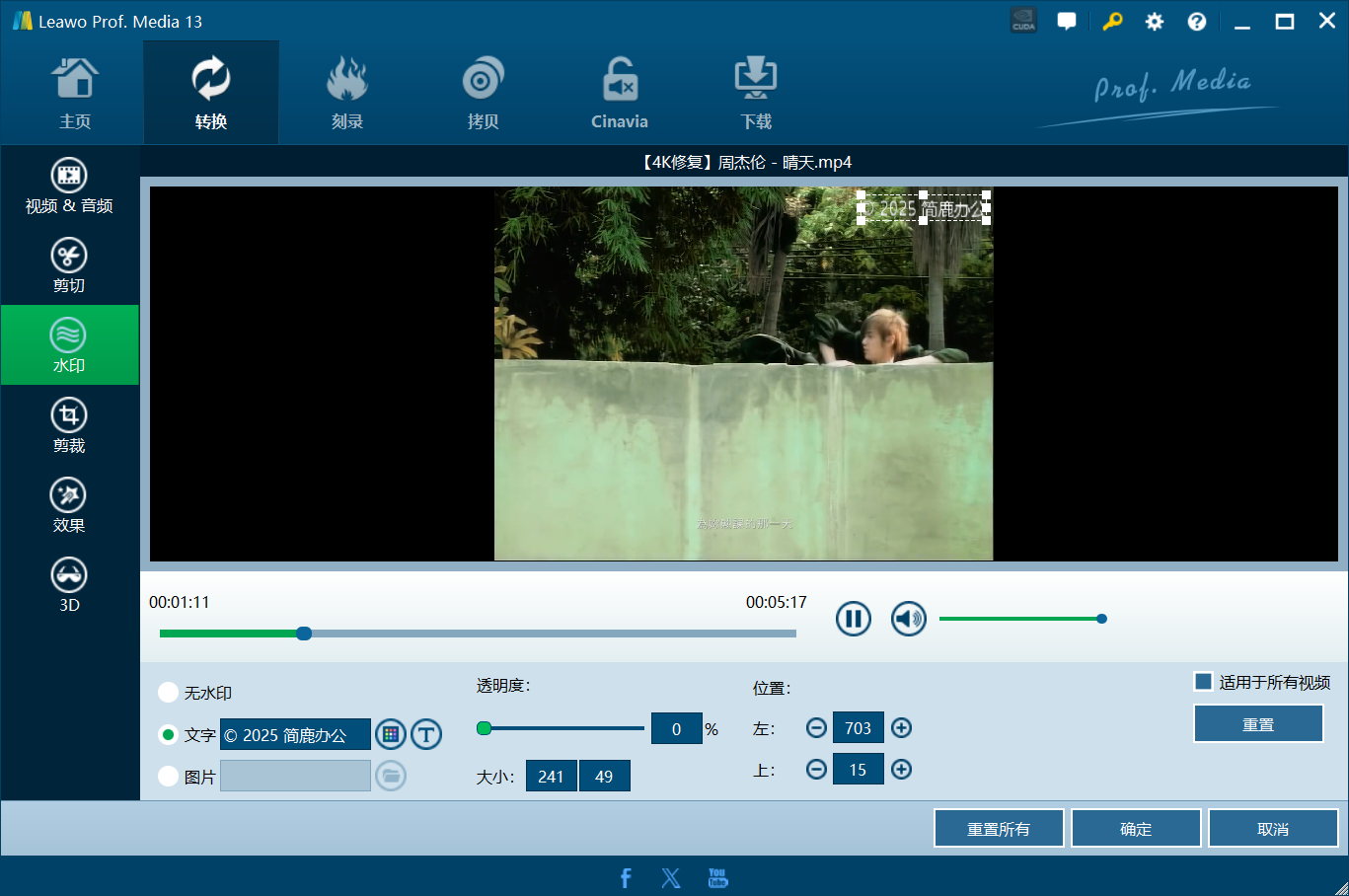1349x896 pixels.
Task: Open the 主页 home tab
Action: pyautogui.click(x=75, y=94)
